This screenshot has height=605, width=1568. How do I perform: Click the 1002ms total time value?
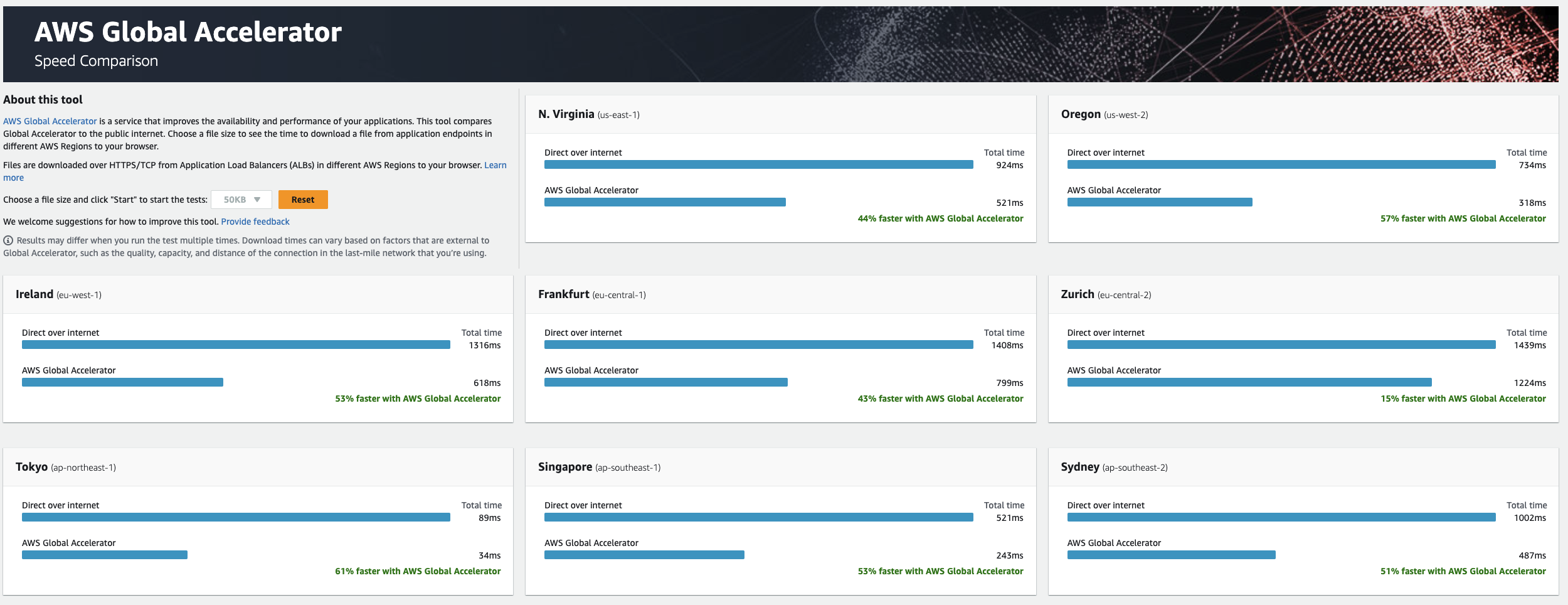pos(1530,518)
